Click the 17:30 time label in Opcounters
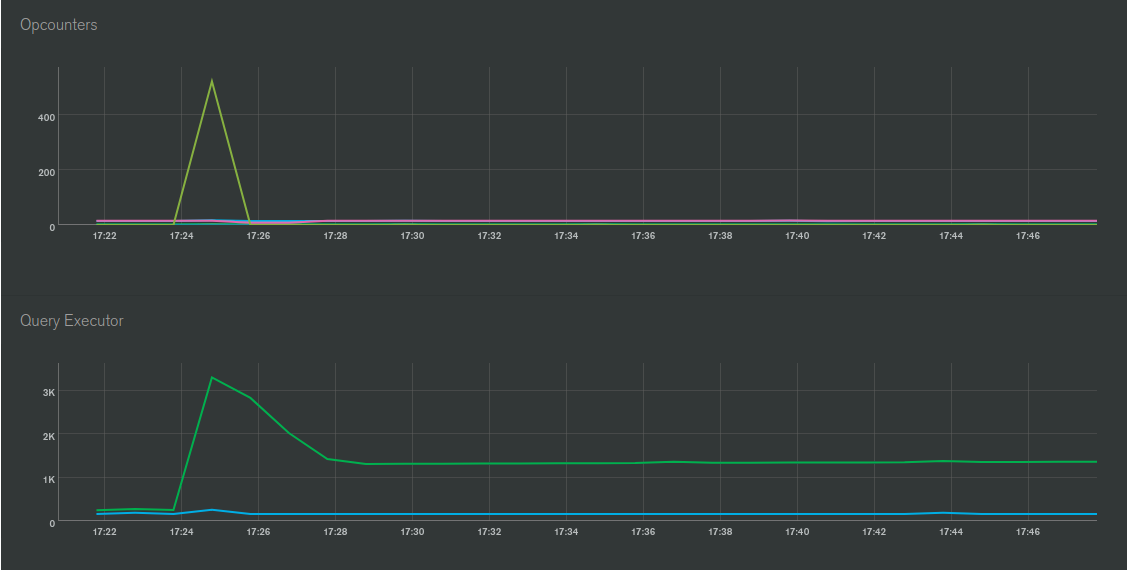 (x=412, y=236)
